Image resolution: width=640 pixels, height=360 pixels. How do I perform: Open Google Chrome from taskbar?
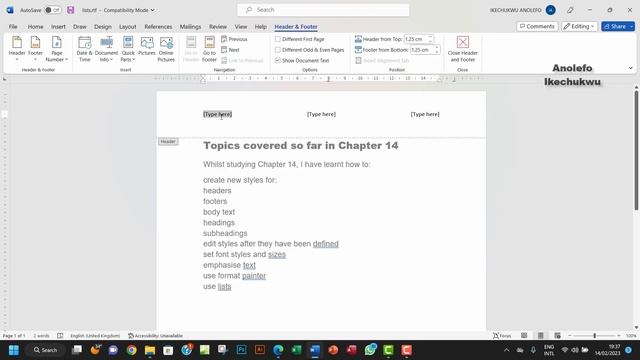point(131,350)
